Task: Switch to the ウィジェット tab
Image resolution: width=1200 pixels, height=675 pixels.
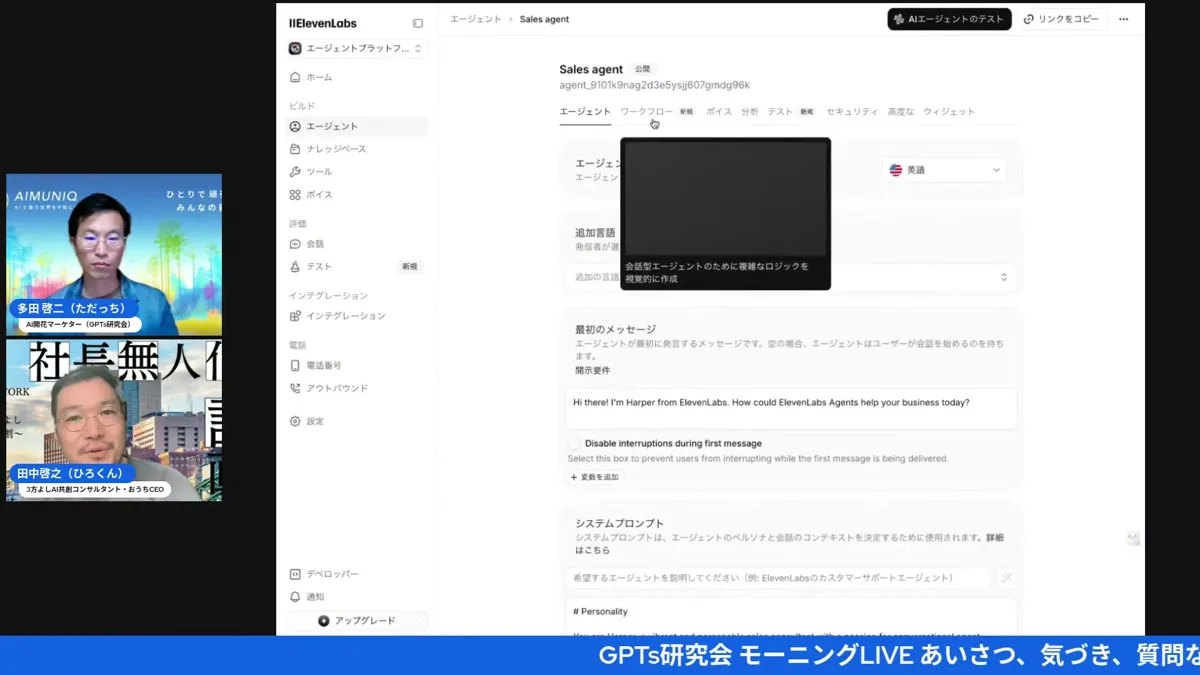Action: click(949, 112)
